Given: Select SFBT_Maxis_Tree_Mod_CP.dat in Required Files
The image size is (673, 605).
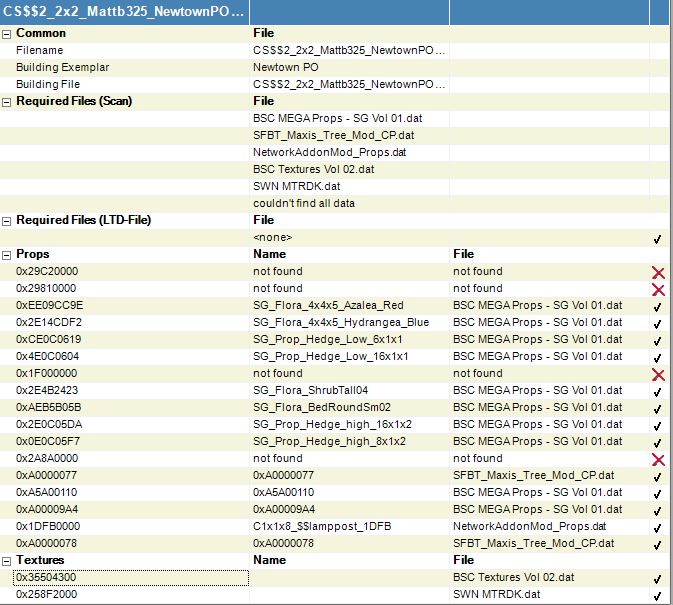Looking at the screenshot, I should click(333, 135).
